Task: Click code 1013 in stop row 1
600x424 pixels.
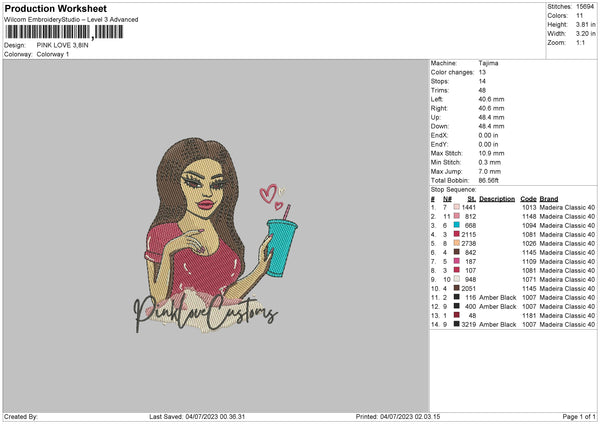Action: (x=529, y=207)
